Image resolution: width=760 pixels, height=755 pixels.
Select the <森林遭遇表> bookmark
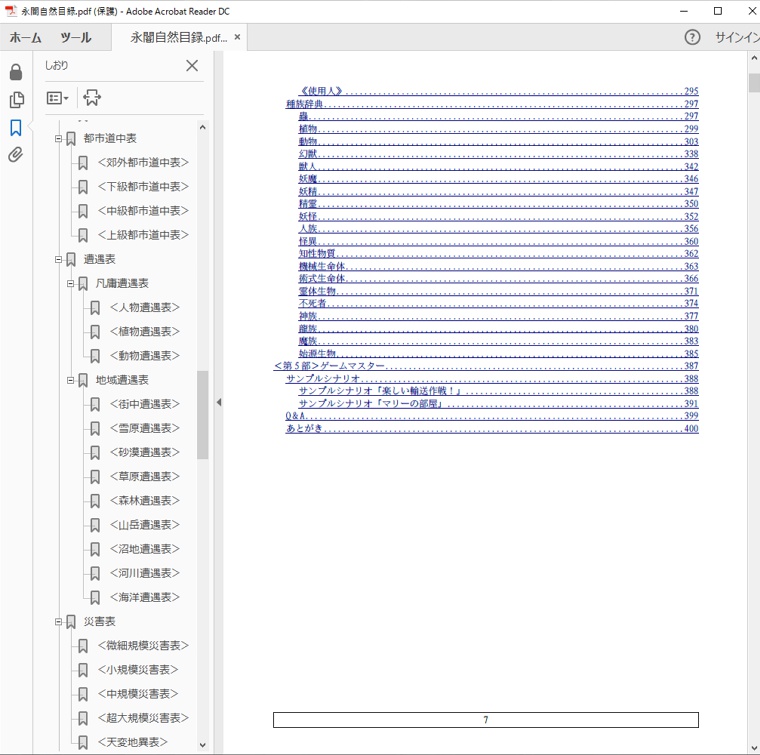[x=144, y=501]
